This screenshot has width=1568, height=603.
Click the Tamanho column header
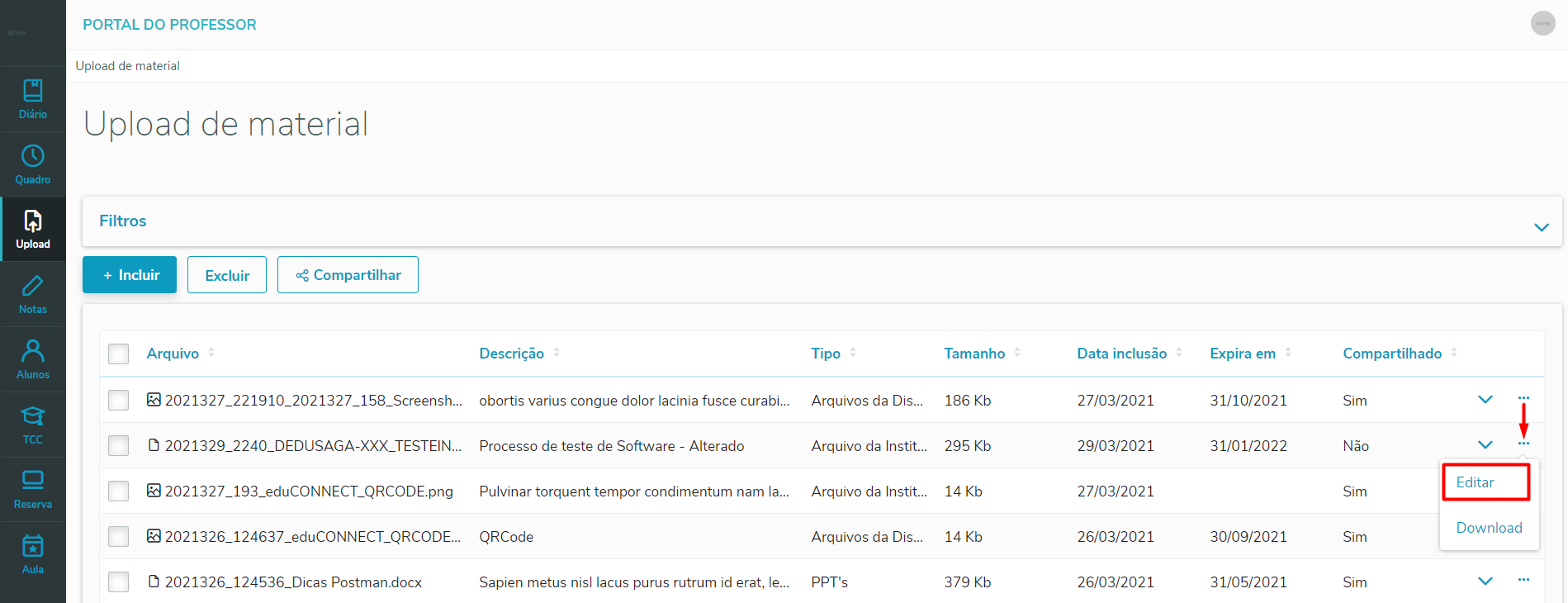[974, 354]
